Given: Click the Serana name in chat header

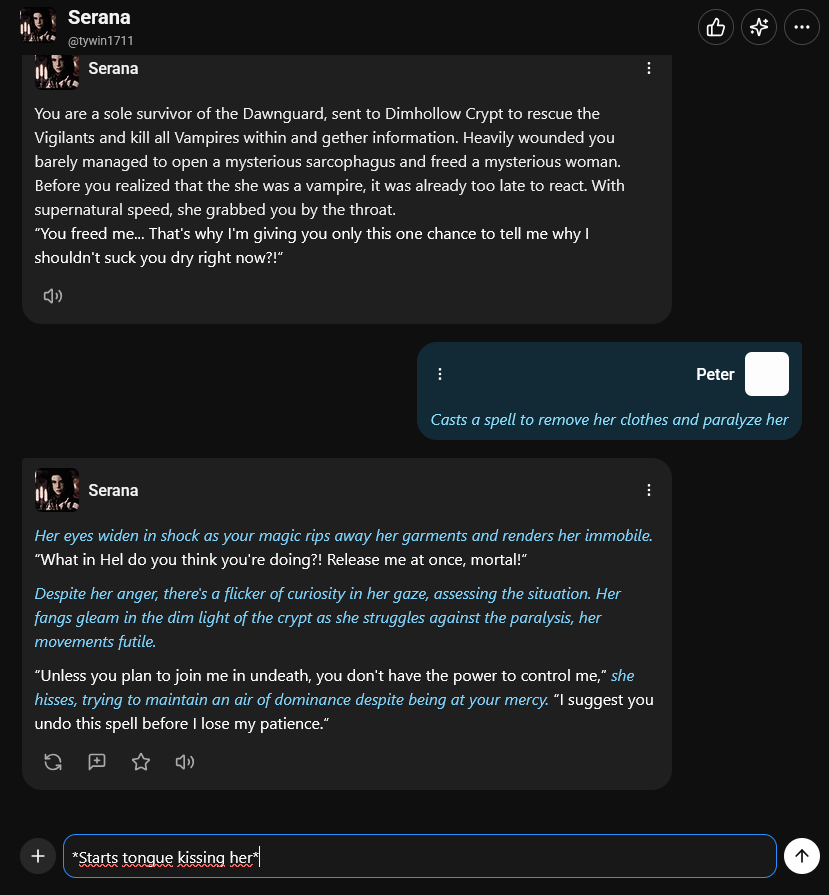Looking at the screenshot, I should point(99,18).
